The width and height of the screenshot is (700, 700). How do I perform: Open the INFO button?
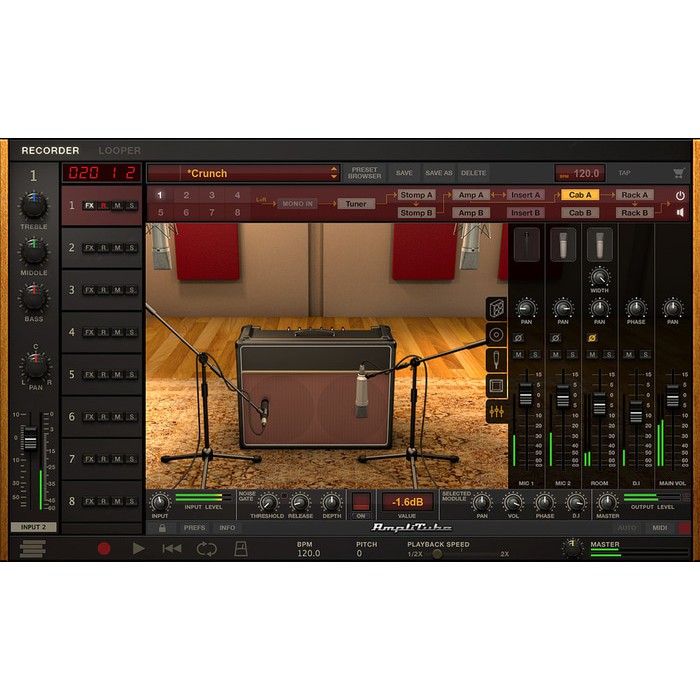pyautogui.click(x=227, y=528)
